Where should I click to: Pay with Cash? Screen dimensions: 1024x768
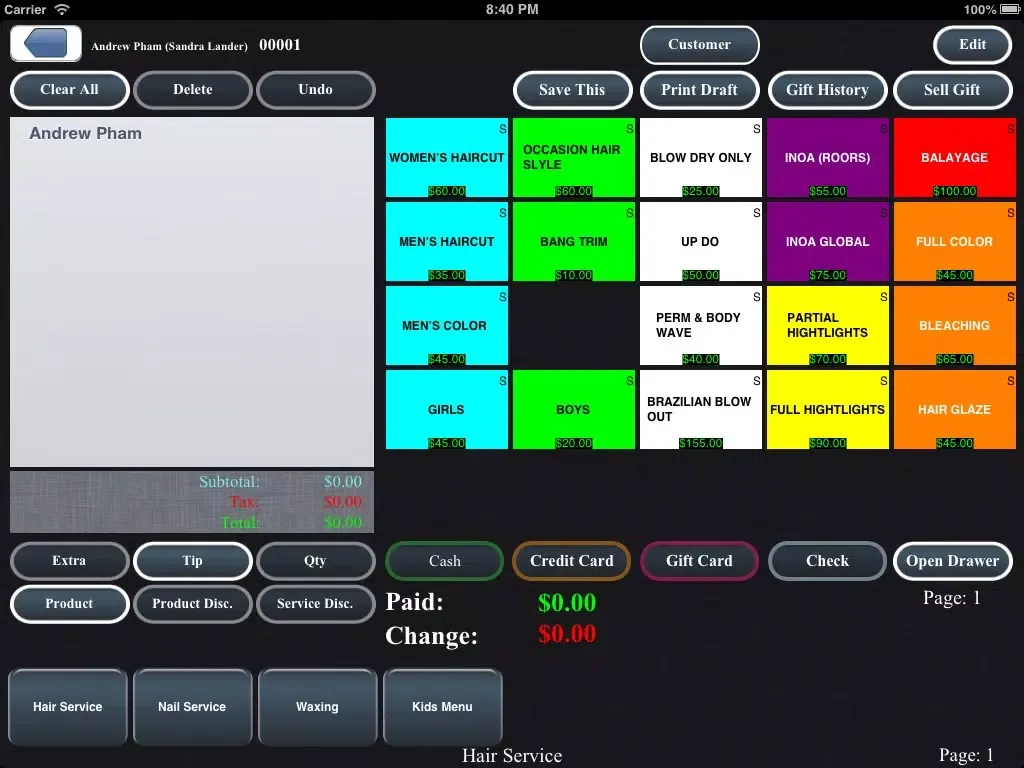[x=445, y=561]
